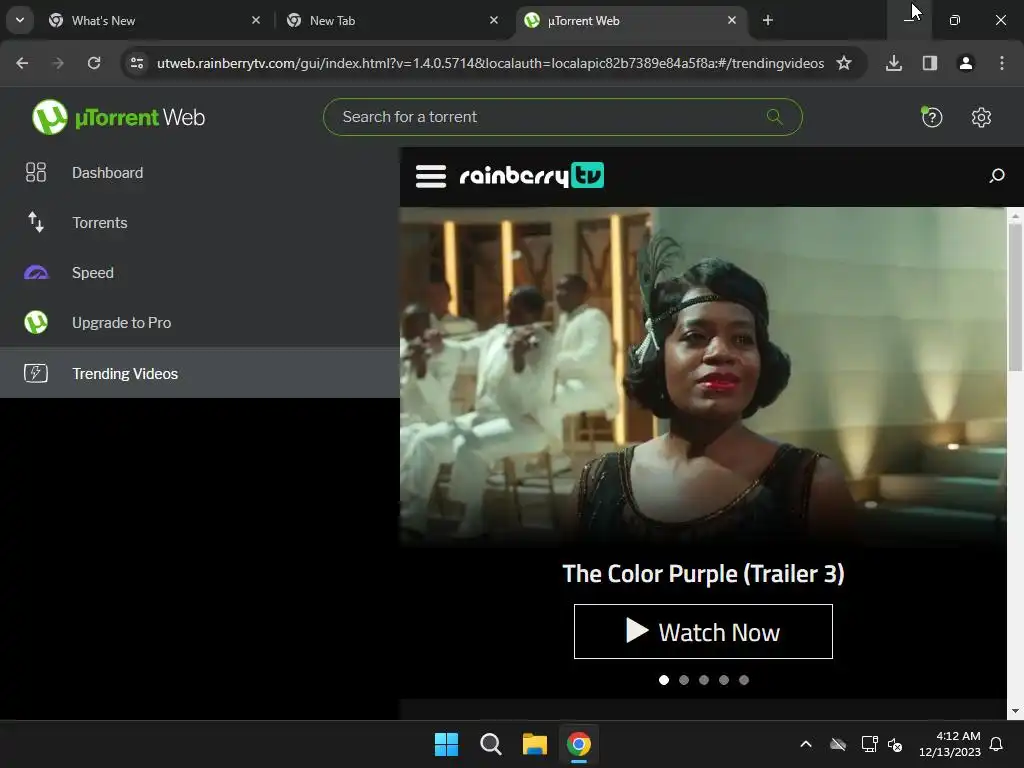Image resolution: width=1024 pixels, height=768 pixels.
Task: Click the cloud sync tray icon
Action: tap(838, 744)
